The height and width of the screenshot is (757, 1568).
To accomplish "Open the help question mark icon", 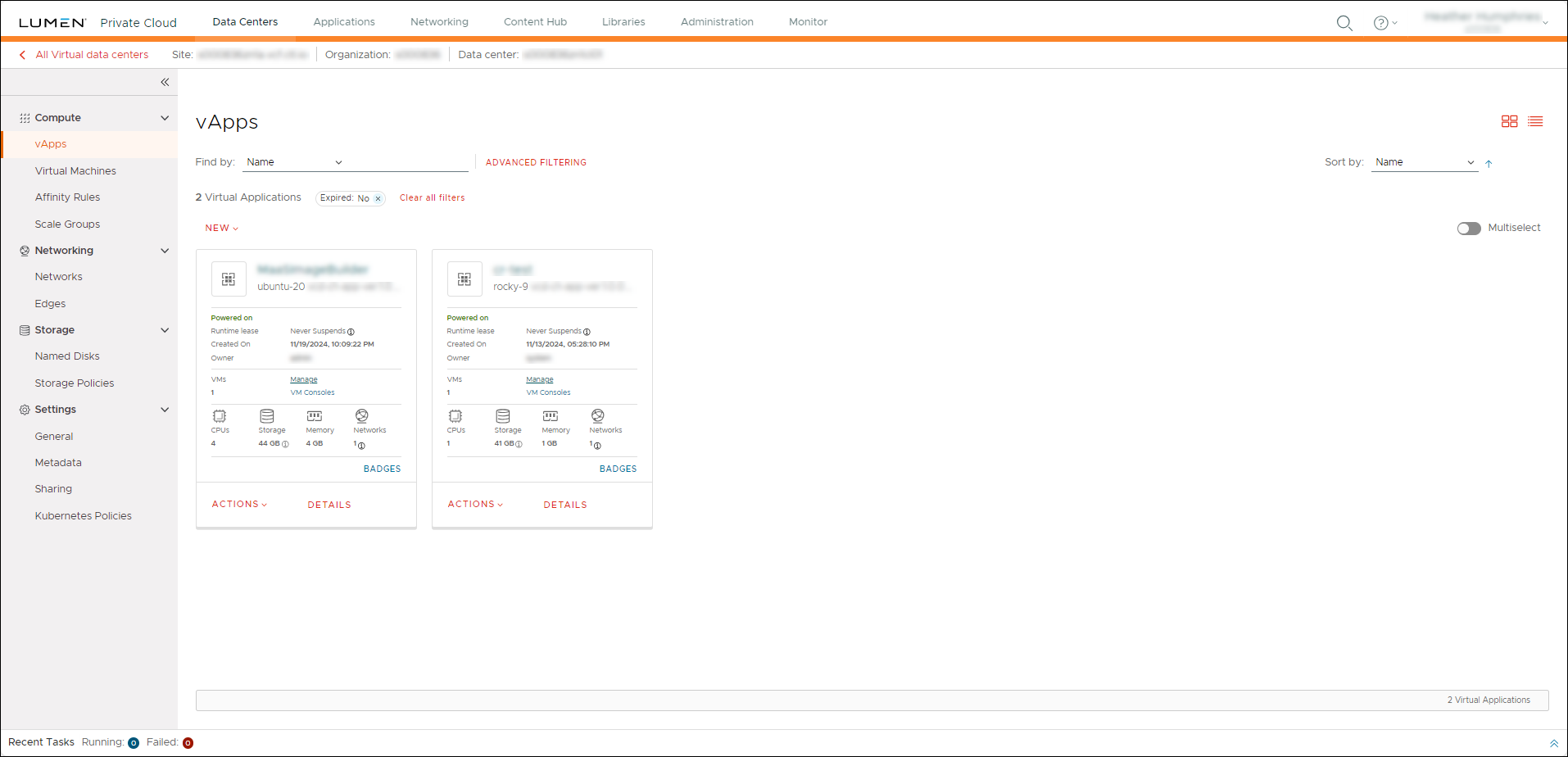I will click(x=1381, y=23).
